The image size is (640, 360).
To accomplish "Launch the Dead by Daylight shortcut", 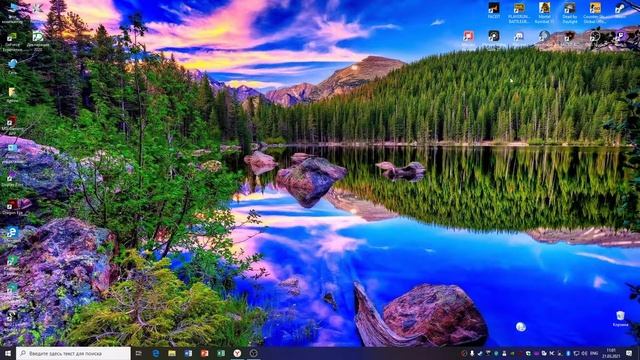I will coord(570,12).
